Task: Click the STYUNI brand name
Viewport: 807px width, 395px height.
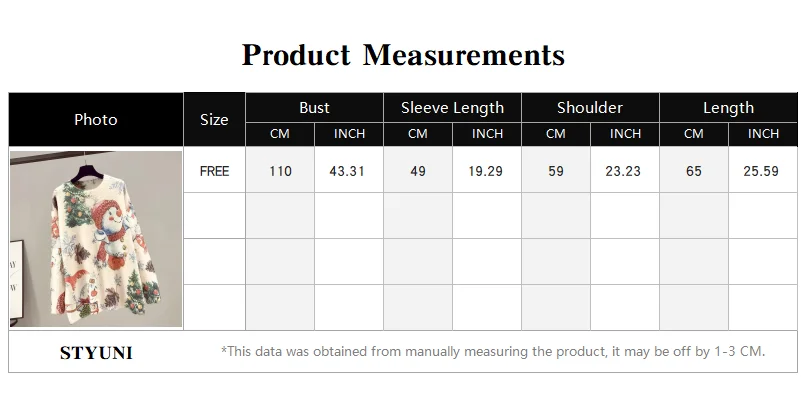Action: click(x=96, y=353)
